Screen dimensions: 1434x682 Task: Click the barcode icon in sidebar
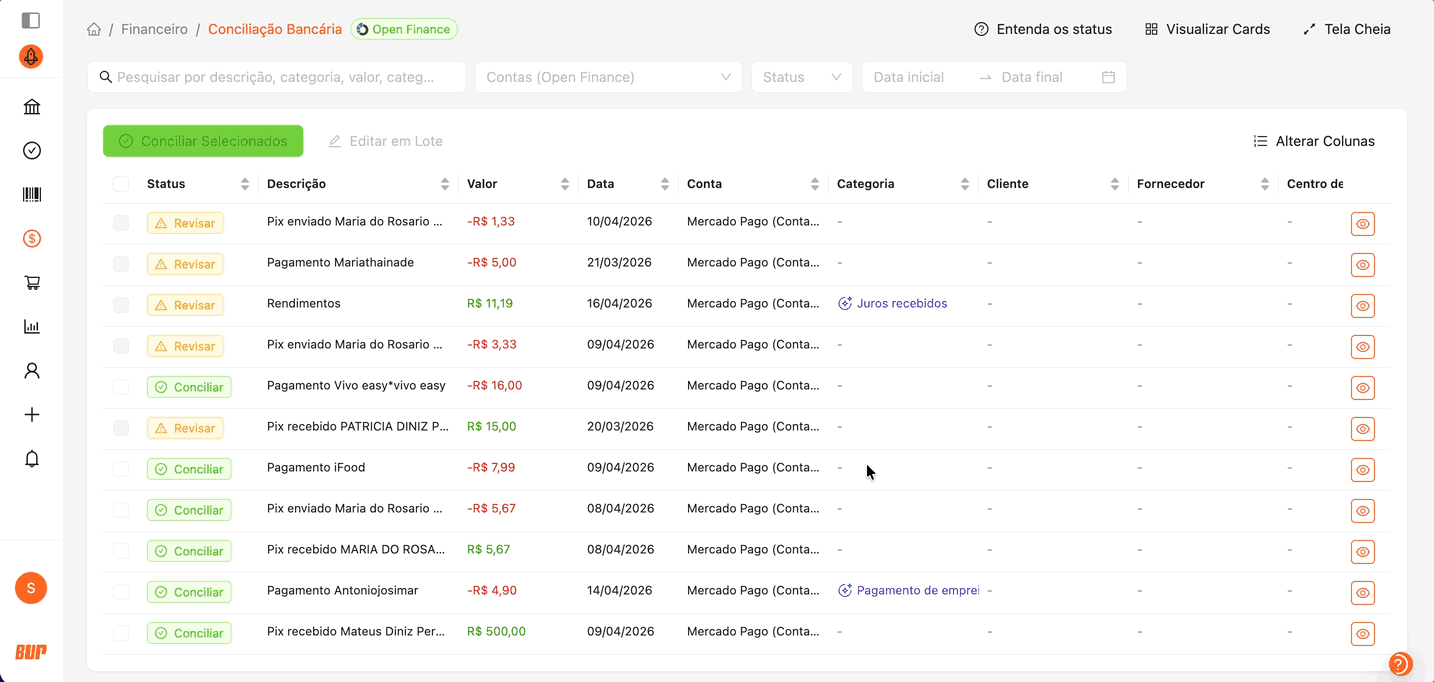[x=32, y=195]
